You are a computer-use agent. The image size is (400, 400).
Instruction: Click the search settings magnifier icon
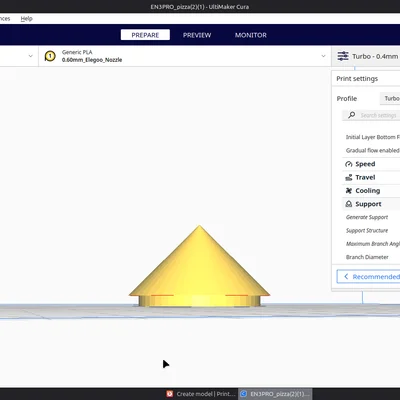click(x=351, y=115)
